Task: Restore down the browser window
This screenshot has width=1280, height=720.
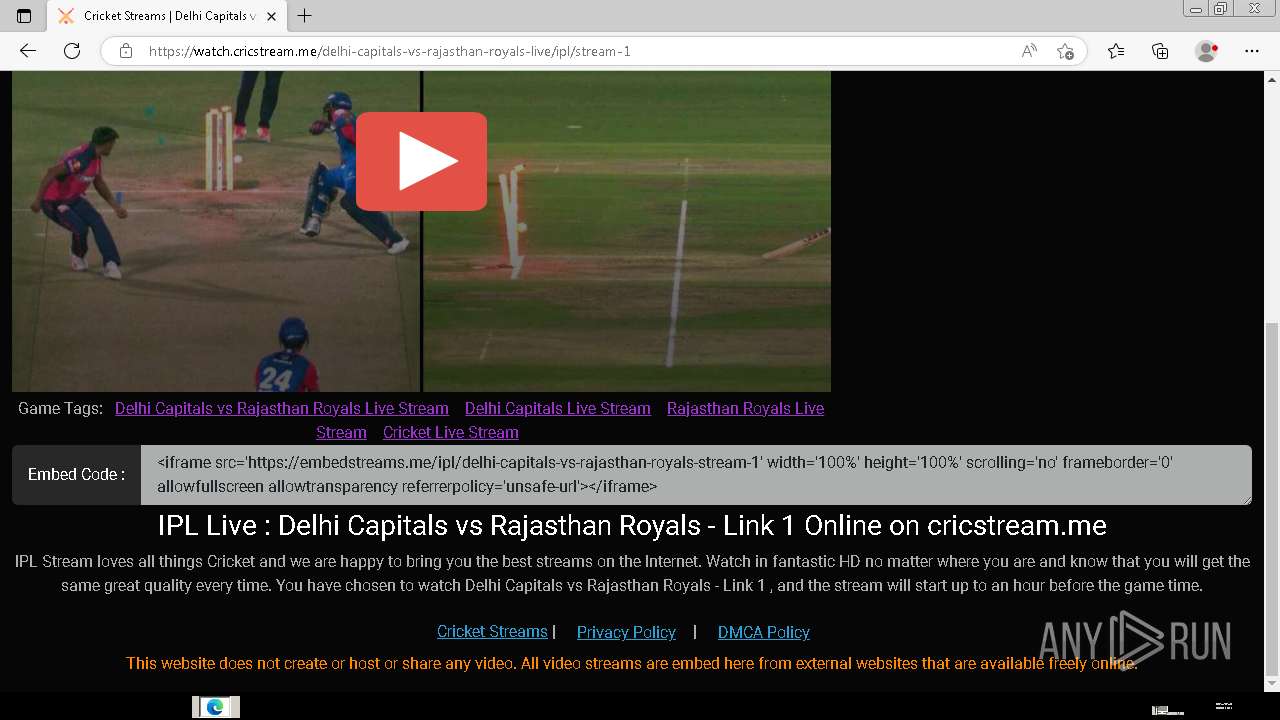Action: point(1220,9)
